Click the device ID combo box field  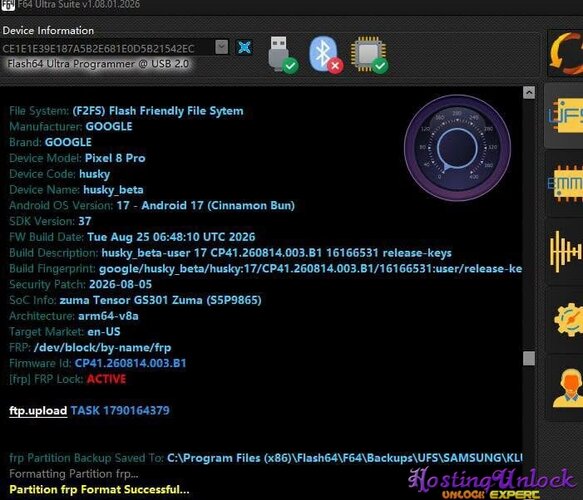coord(115,48)
